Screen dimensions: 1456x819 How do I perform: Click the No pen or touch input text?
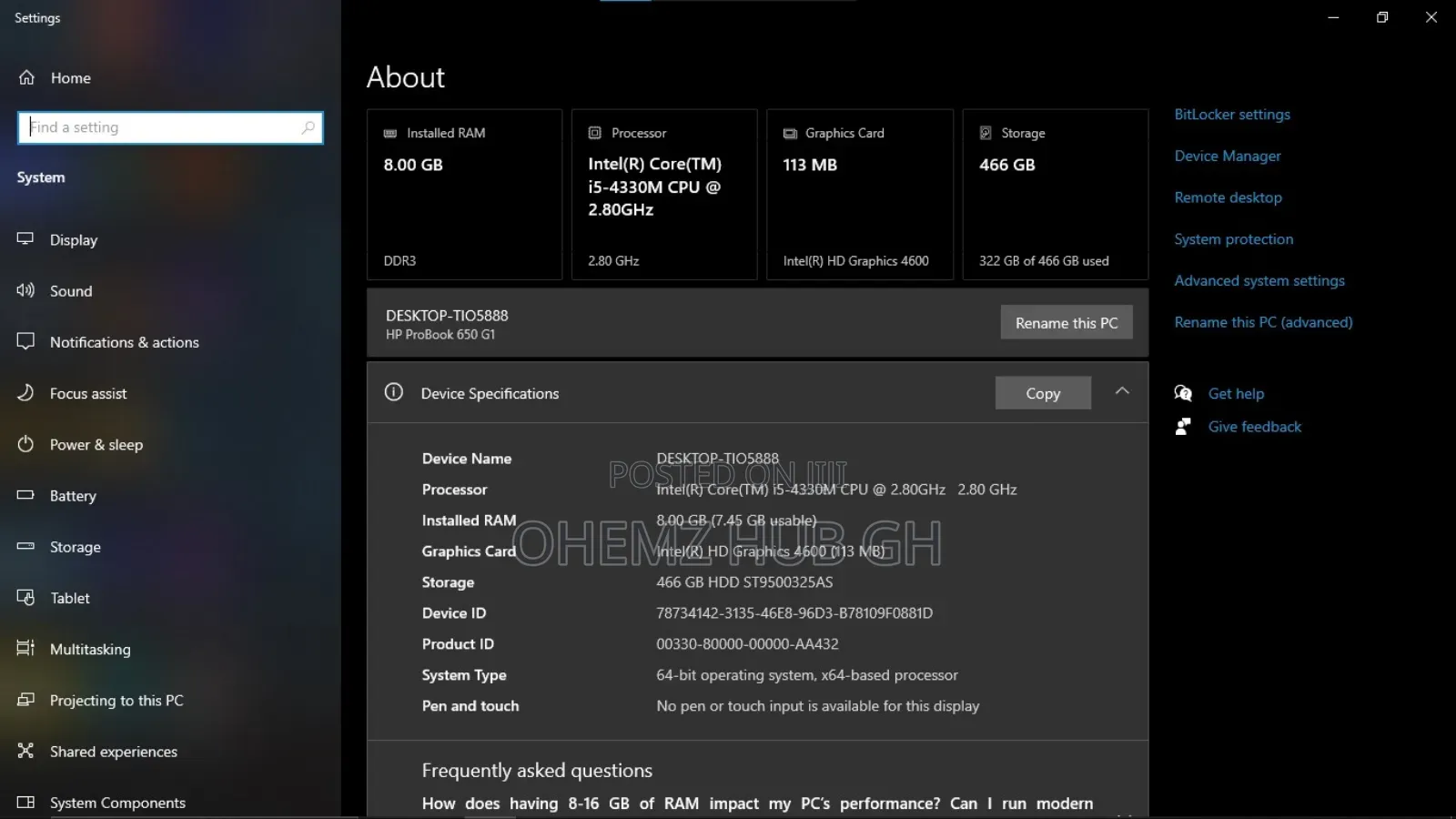tap(818, 706)
